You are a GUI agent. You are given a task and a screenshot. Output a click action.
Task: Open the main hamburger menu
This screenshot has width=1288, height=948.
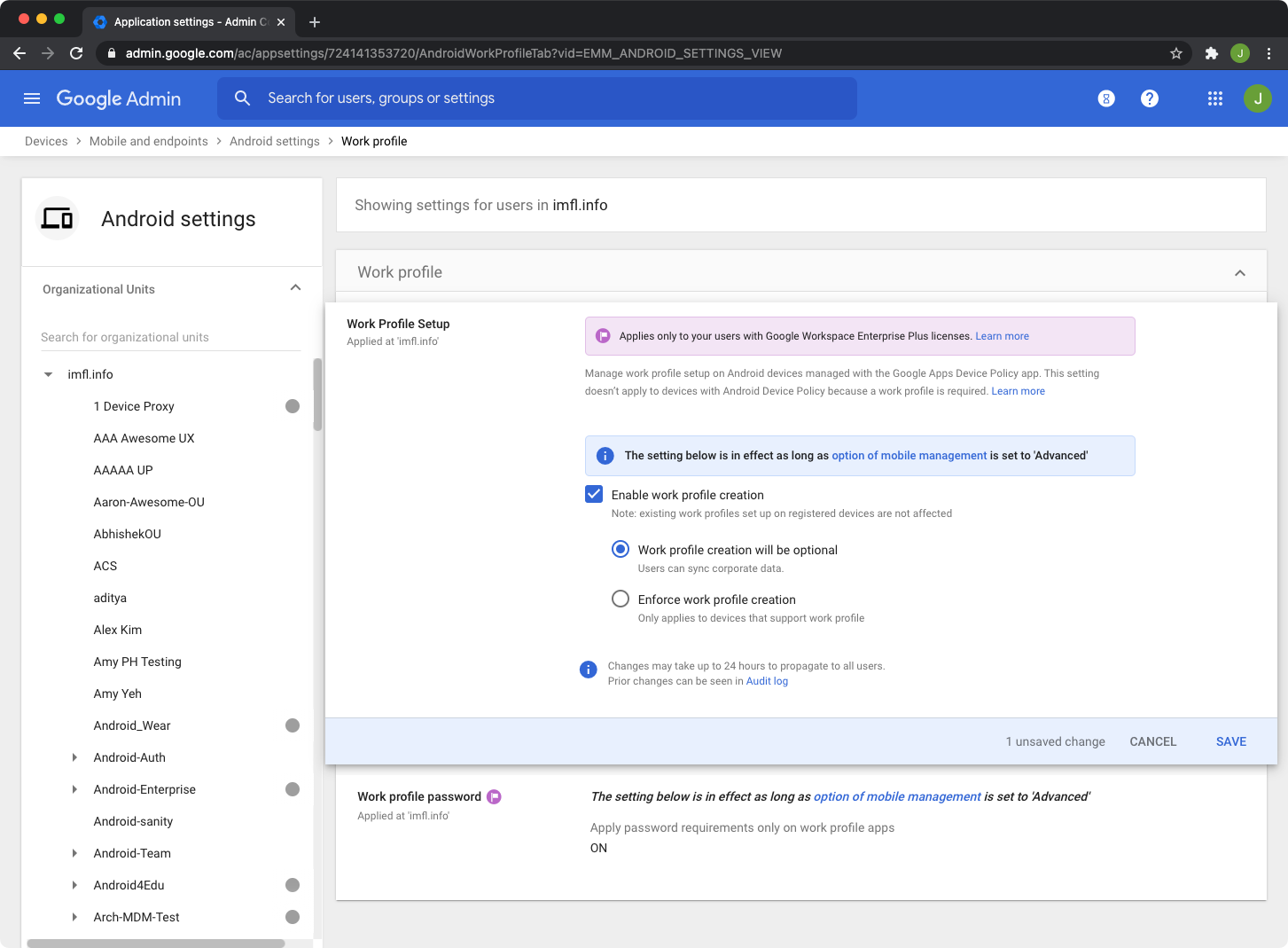pos(32,98)
